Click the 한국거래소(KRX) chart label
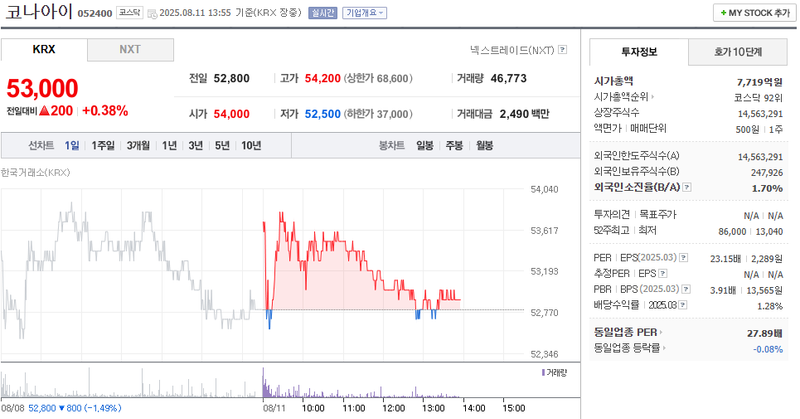Viewport: 800px width, 419px height. pyautogui.click(x=35, y=172)
